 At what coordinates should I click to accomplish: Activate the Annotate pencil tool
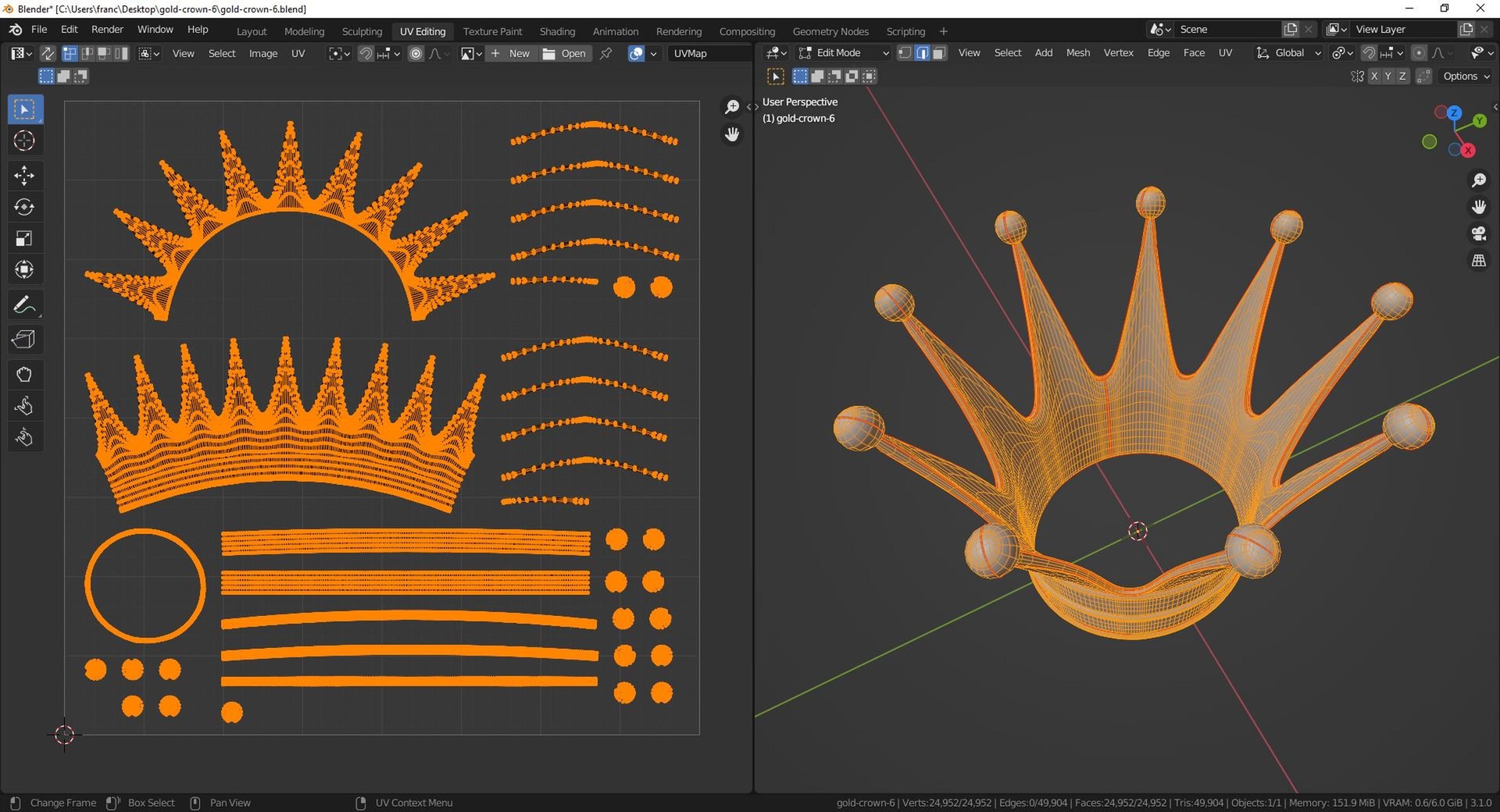click(x=24, y=304)
